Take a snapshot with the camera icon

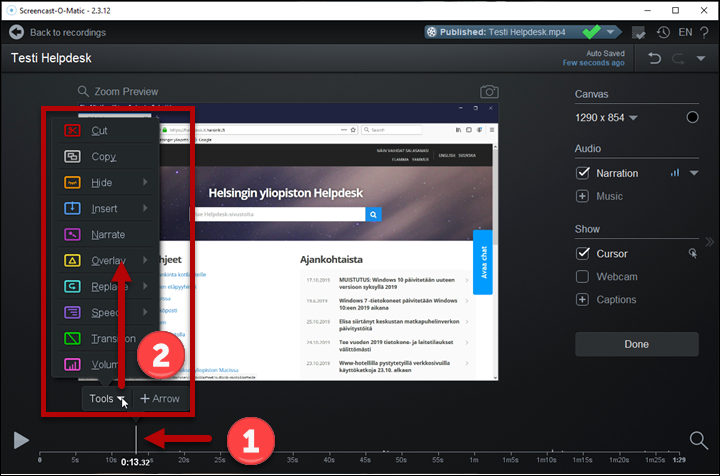489,92
